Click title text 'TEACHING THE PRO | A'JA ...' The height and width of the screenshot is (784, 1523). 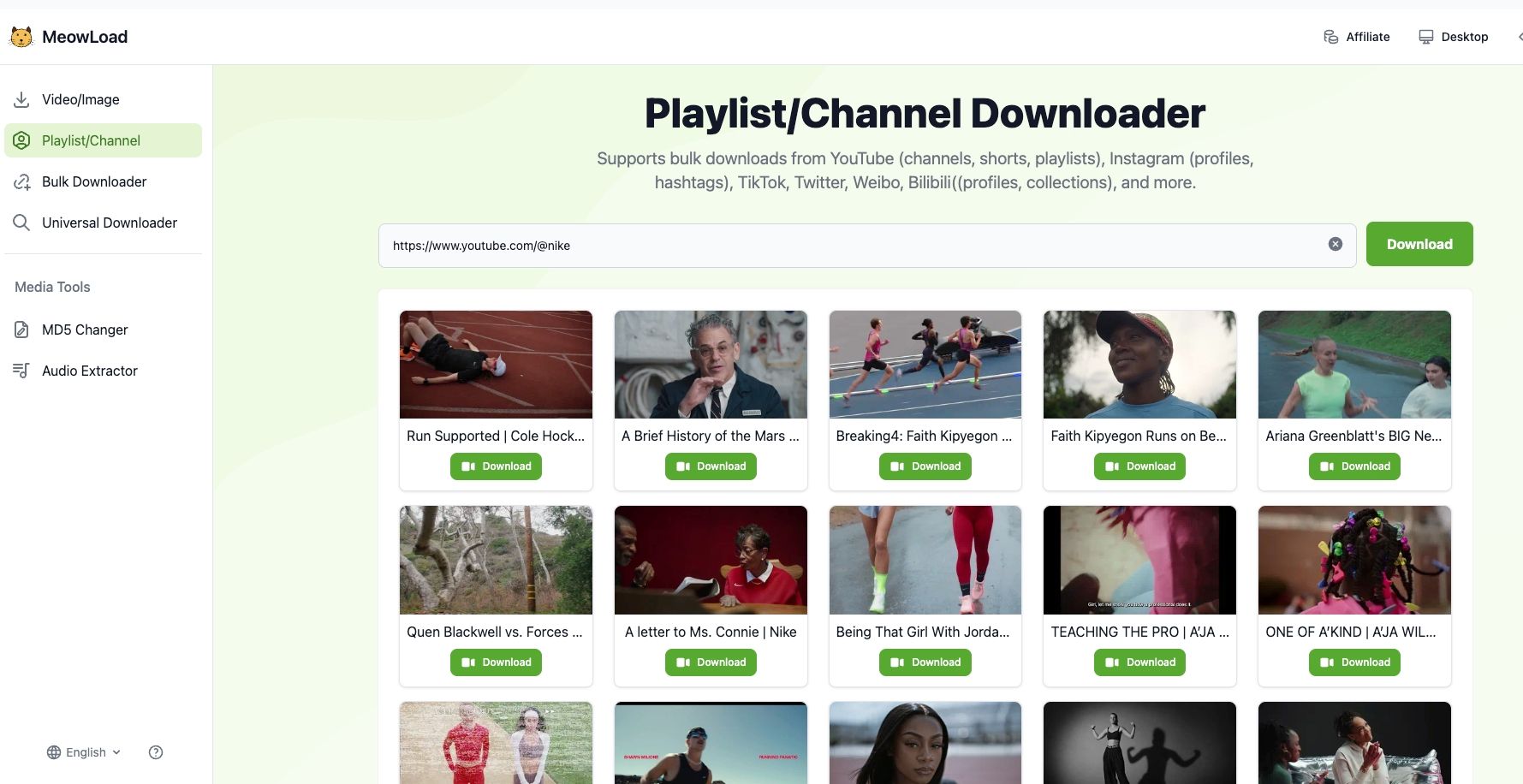(1139, 632)
